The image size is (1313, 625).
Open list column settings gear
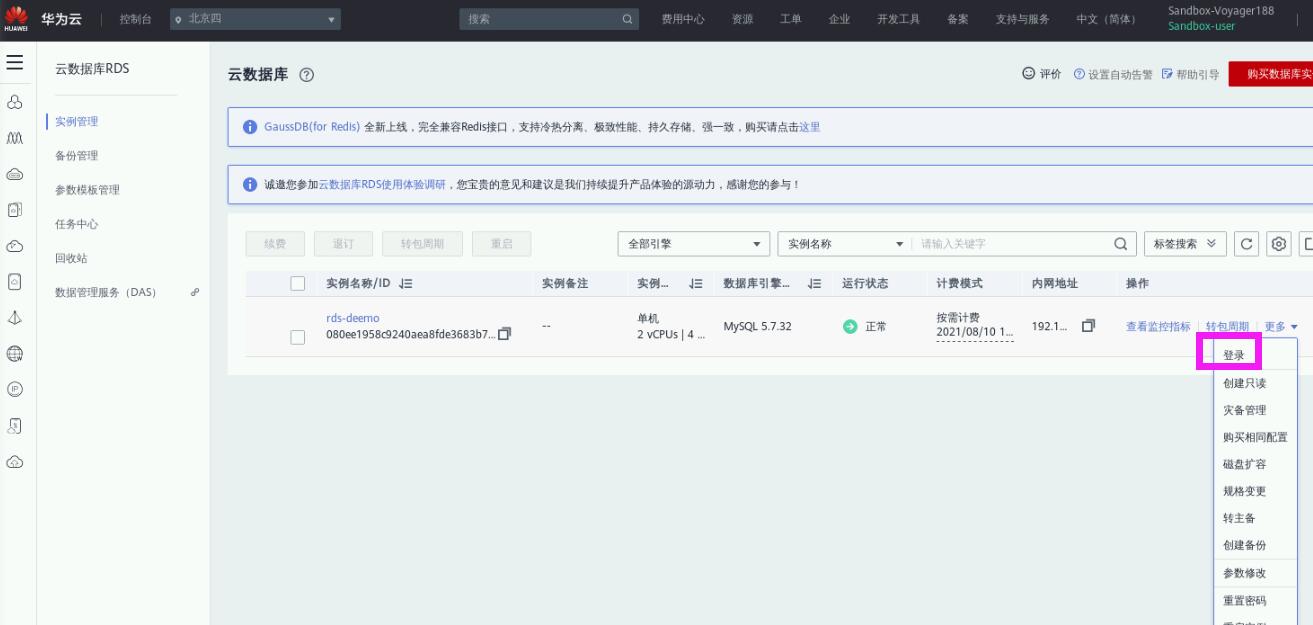(1278, 244)
